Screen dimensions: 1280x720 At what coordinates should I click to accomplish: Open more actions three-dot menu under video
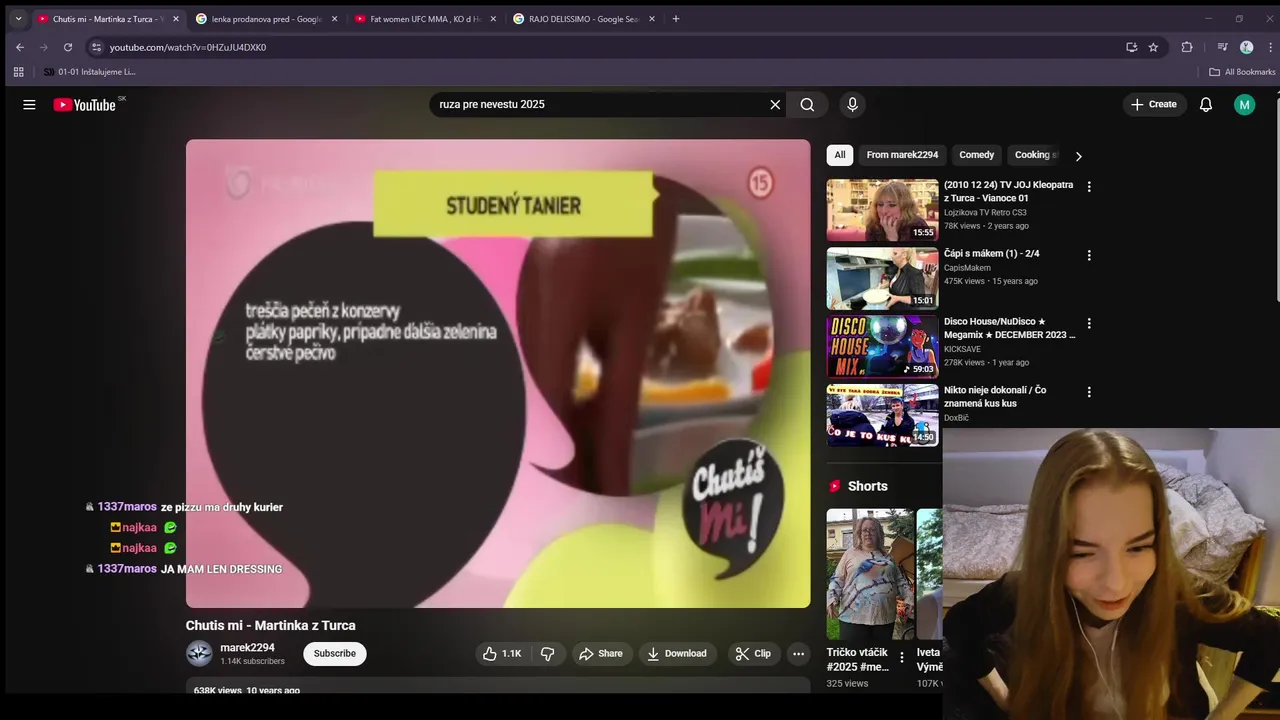click(798, 653)
